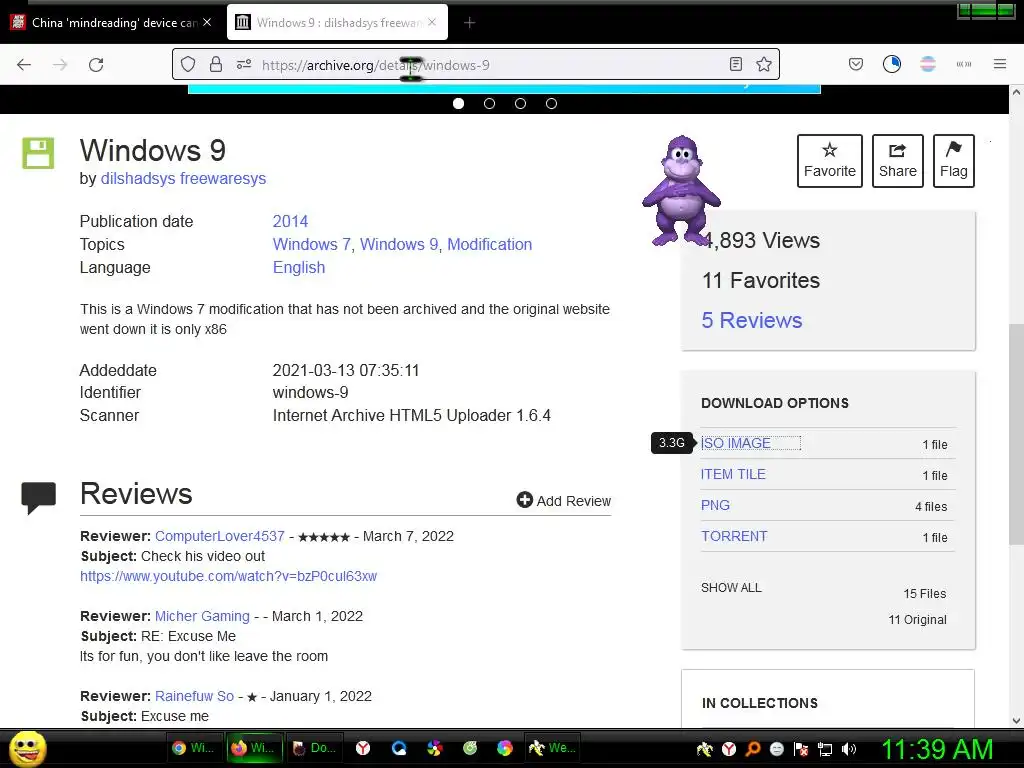Open the tray volume speaker icon

click(x=849, y=749)
